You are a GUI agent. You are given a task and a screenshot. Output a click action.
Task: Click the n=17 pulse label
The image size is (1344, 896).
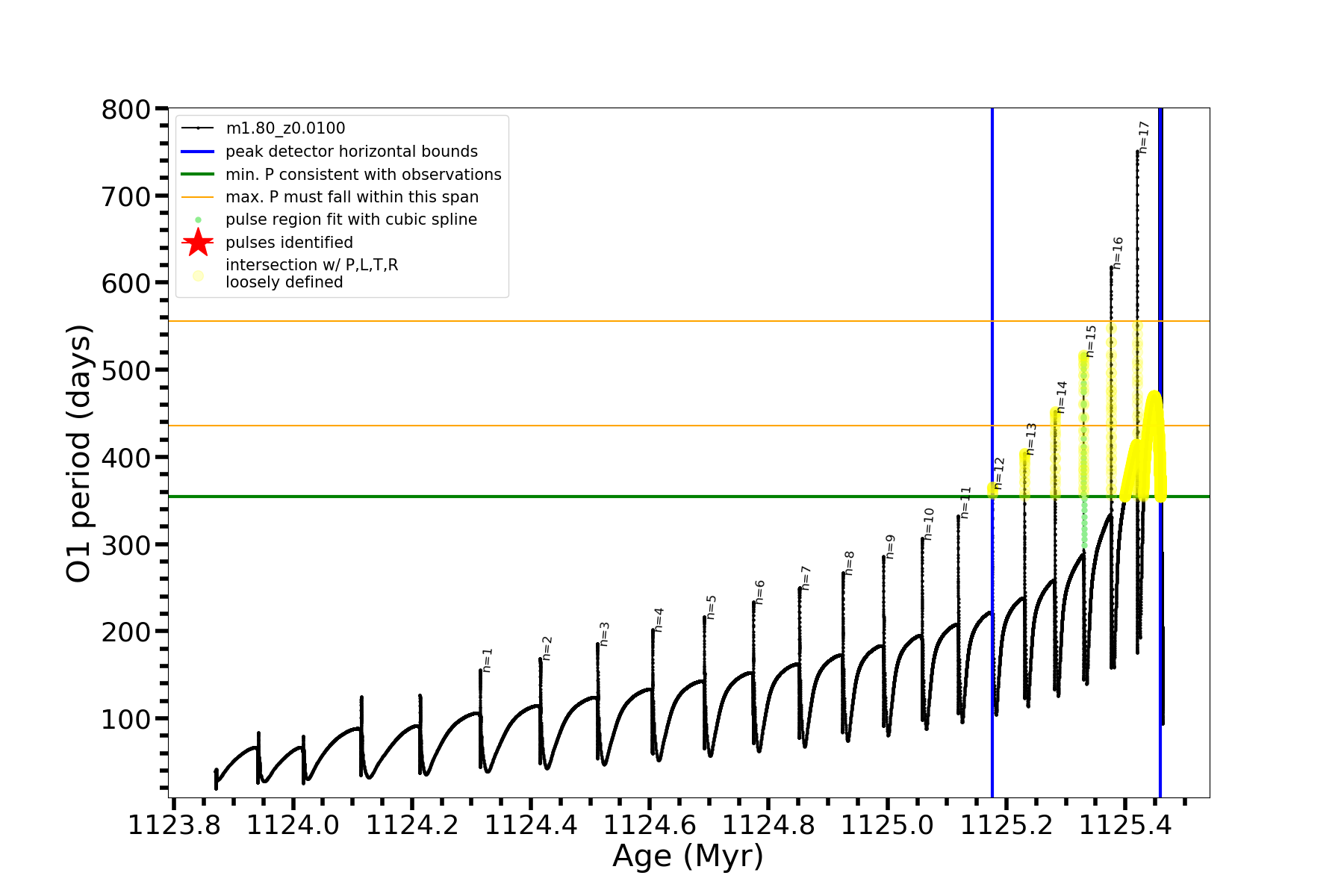[1144, 137]
